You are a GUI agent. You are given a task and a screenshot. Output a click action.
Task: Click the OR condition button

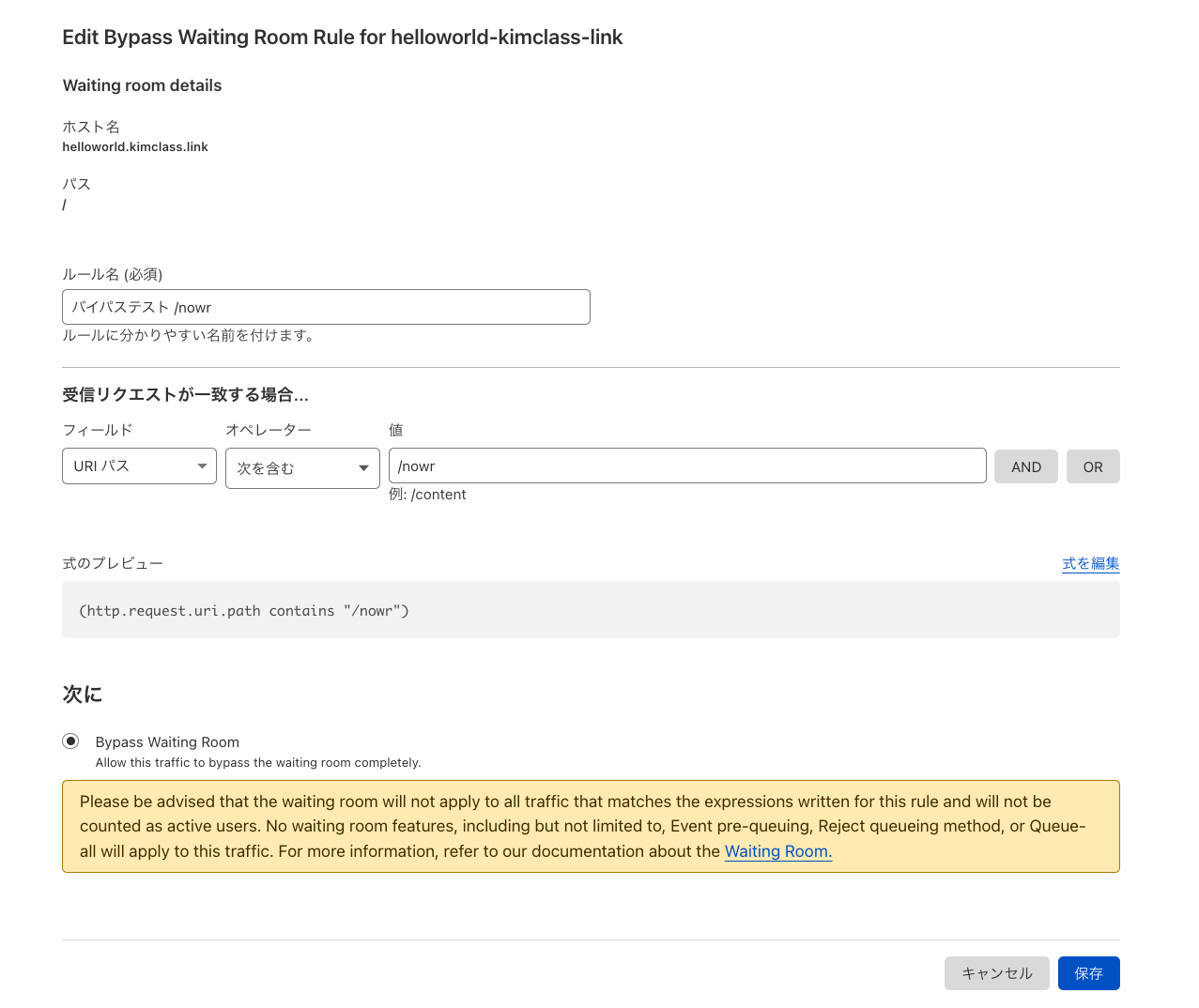tap(1092, 466)
